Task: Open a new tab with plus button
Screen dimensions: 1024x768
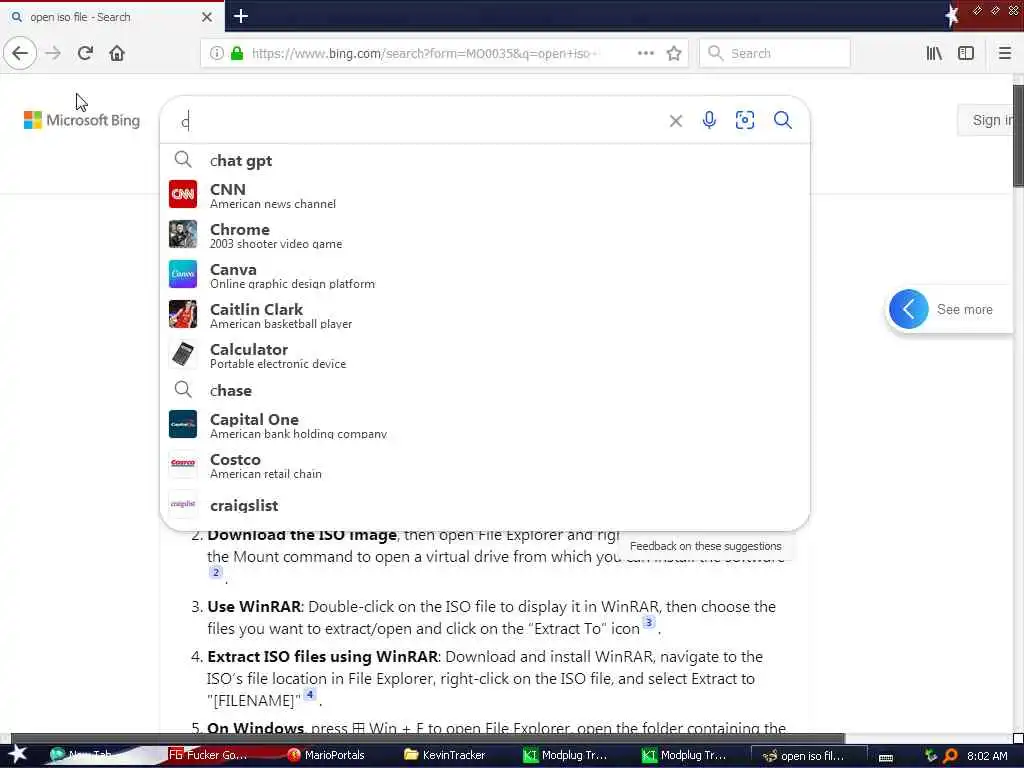Action: [x=240, y=16]
